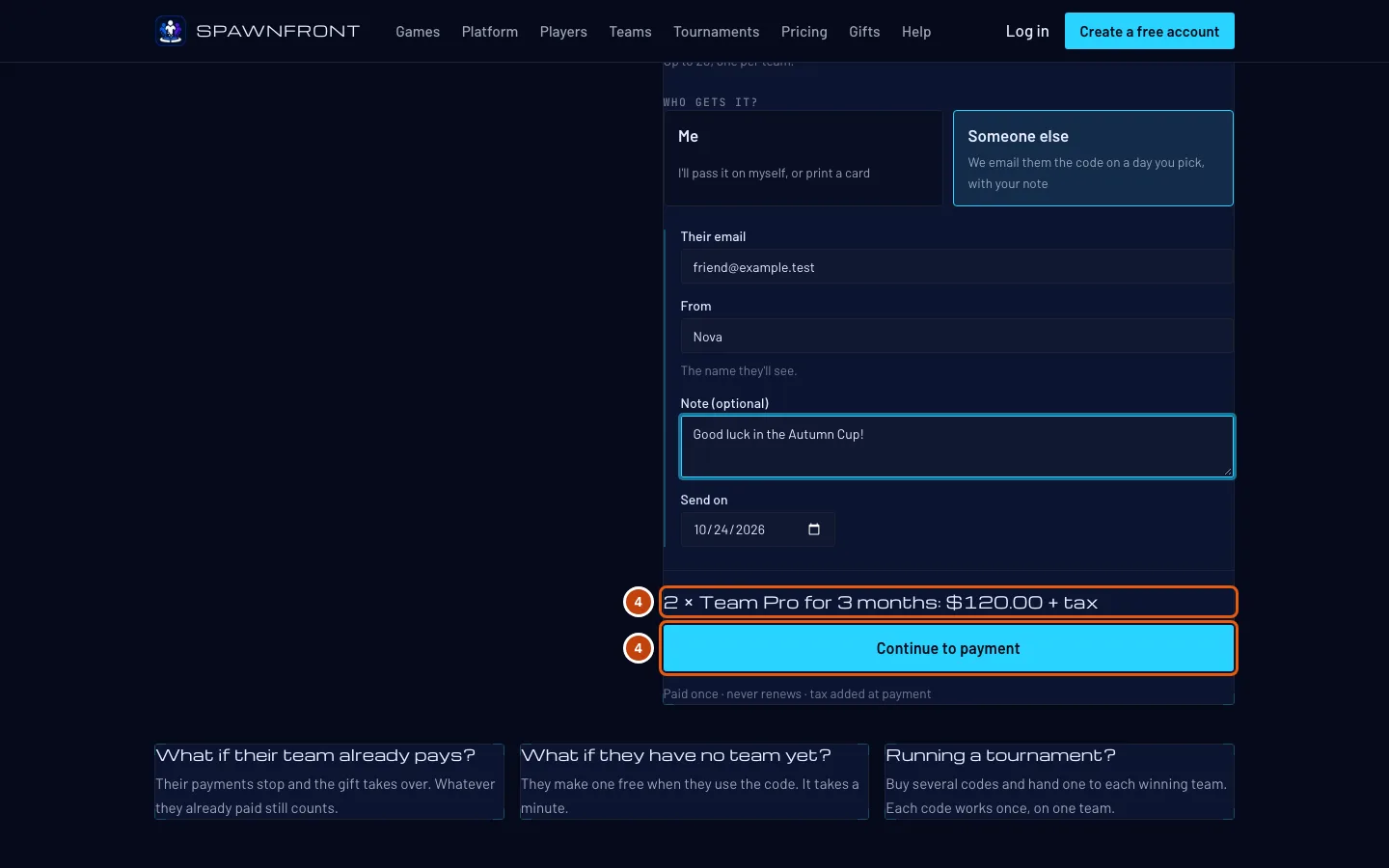Focus the Note (optional) text area
1389x868 pixels.
point(957,447)
